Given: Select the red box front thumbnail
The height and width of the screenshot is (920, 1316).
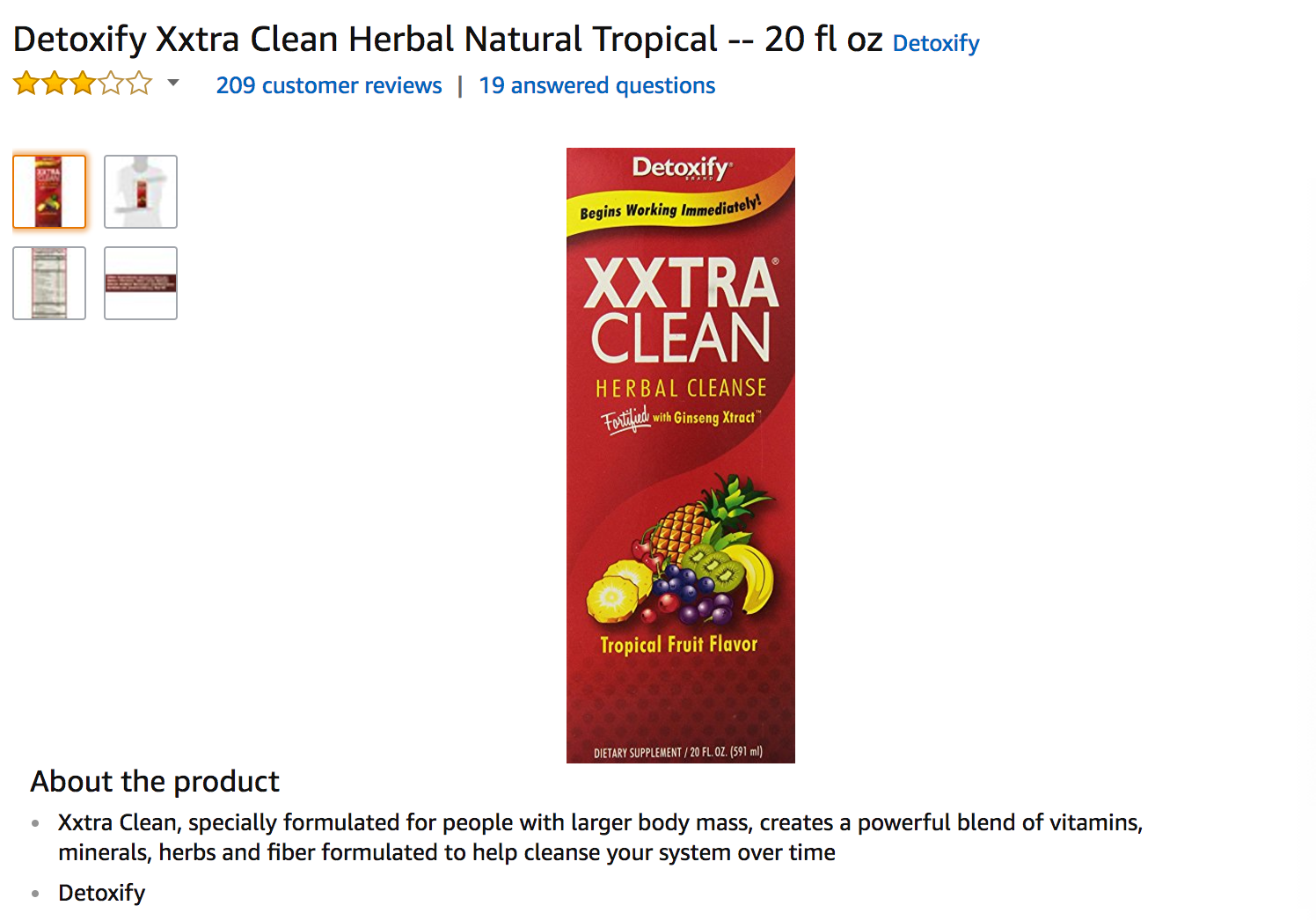Looking at the screenshot, I should tap(49, 192).
